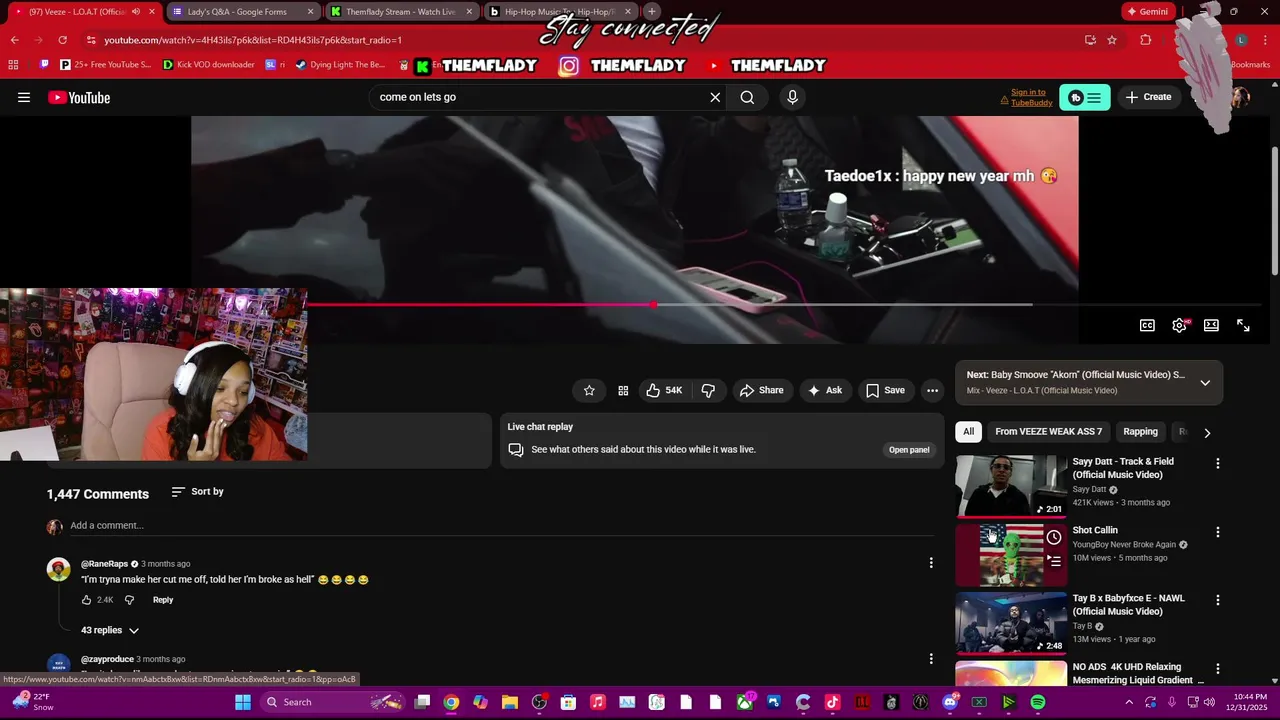The width and height of the screenshot is (1280, 720).
Task: Open the video player settings gear
Action: (1180, 325)
